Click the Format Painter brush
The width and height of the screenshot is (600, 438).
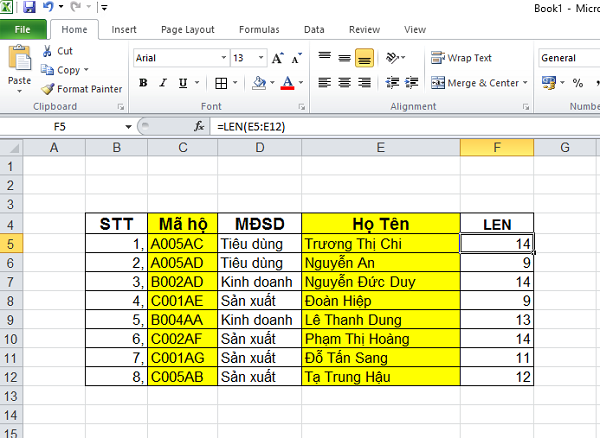(x=48, y=89)
